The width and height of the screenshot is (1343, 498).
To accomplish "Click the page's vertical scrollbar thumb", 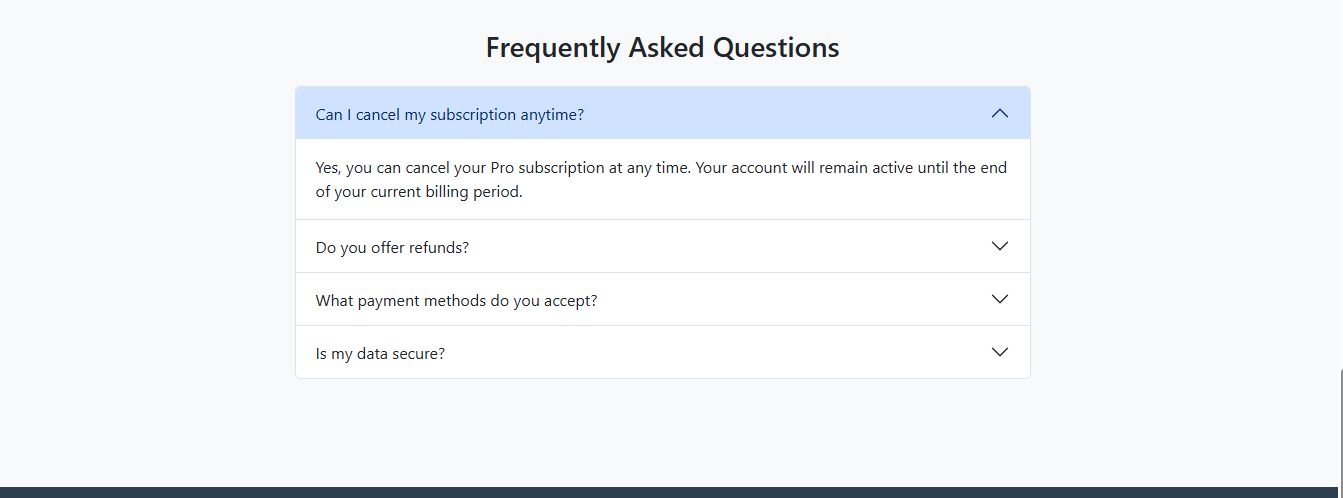I will point(1340,430).
